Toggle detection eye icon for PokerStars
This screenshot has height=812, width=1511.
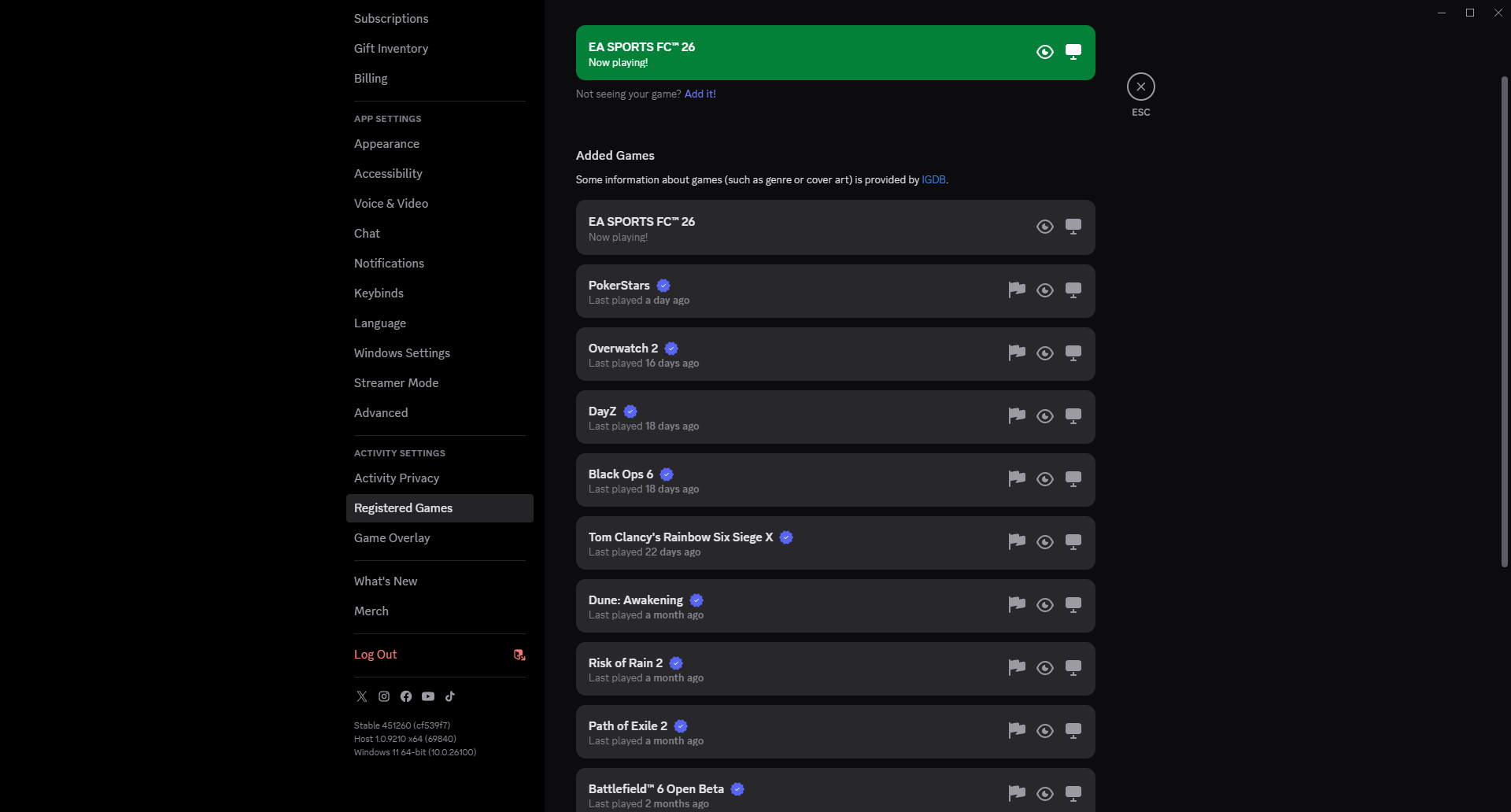tap(1045, 290)
